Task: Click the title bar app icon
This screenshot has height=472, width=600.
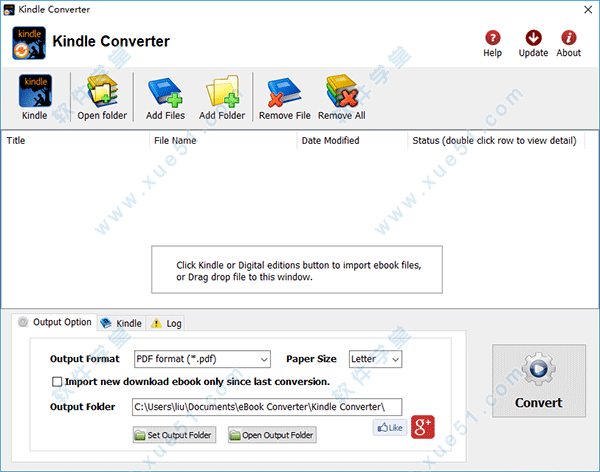Action: (9, 10)
